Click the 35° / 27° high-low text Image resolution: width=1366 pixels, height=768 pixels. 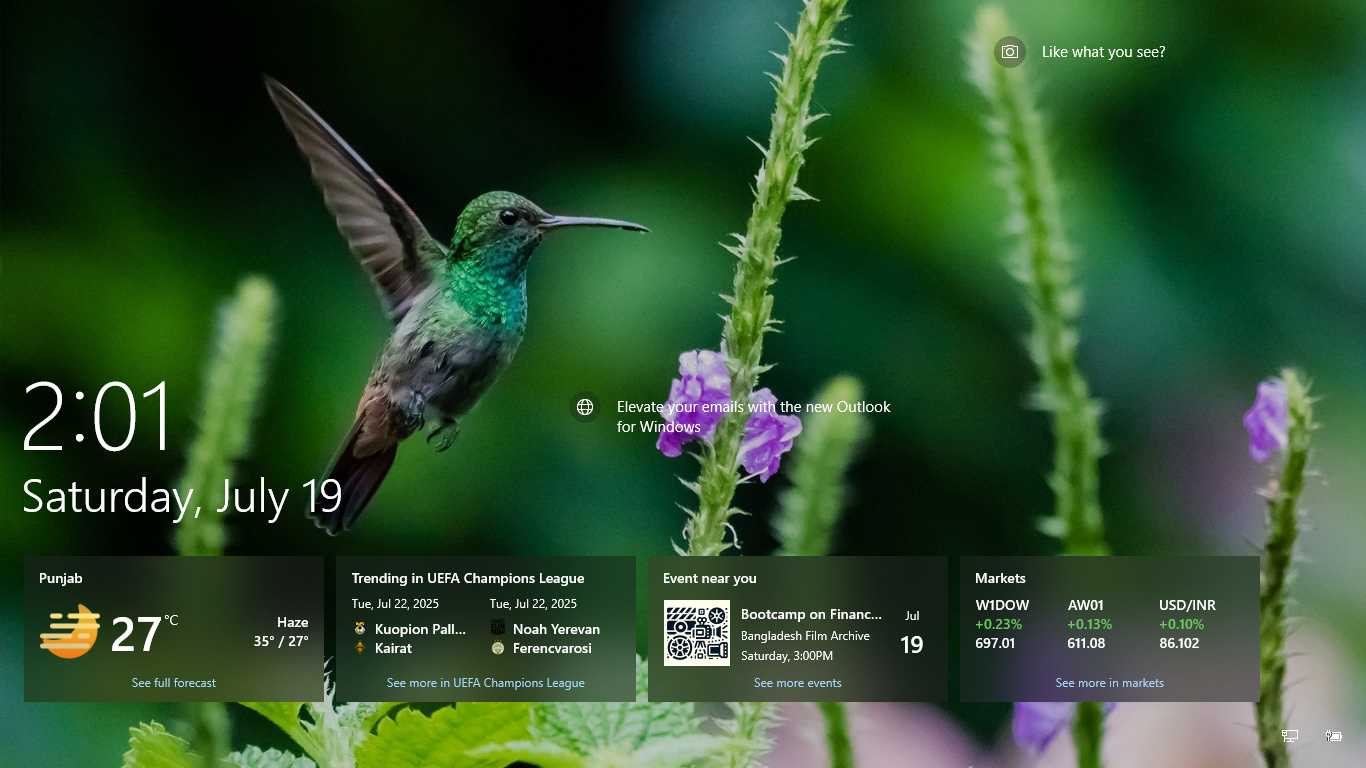281,641
